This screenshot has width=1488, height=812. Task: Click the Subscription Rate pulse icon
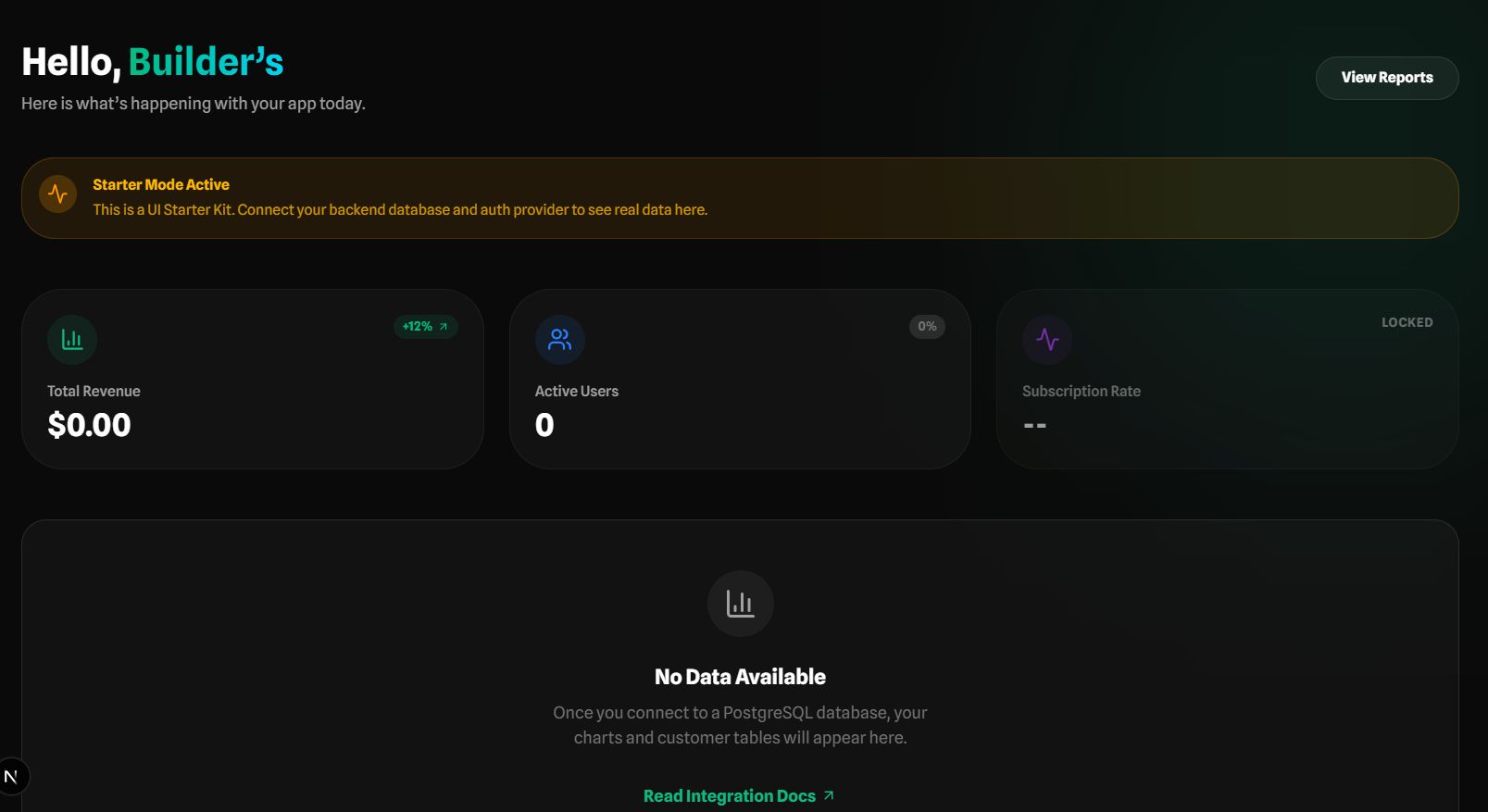point(1047,340)
